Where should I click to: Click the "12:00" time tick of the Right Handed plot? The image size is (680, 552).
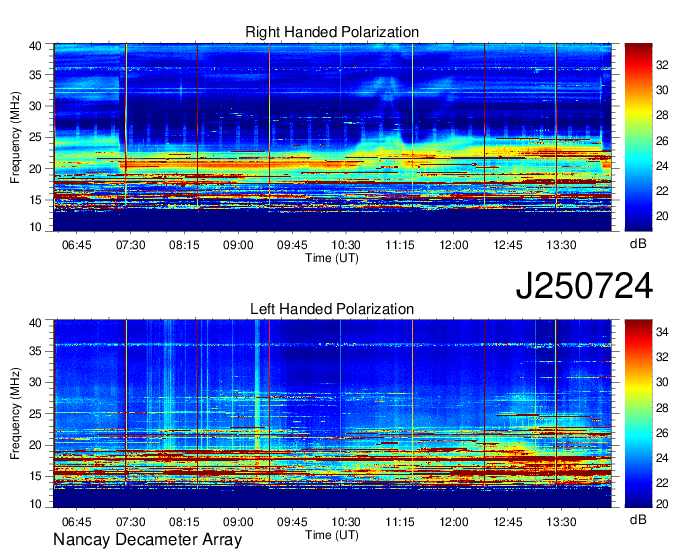[454, 245]
